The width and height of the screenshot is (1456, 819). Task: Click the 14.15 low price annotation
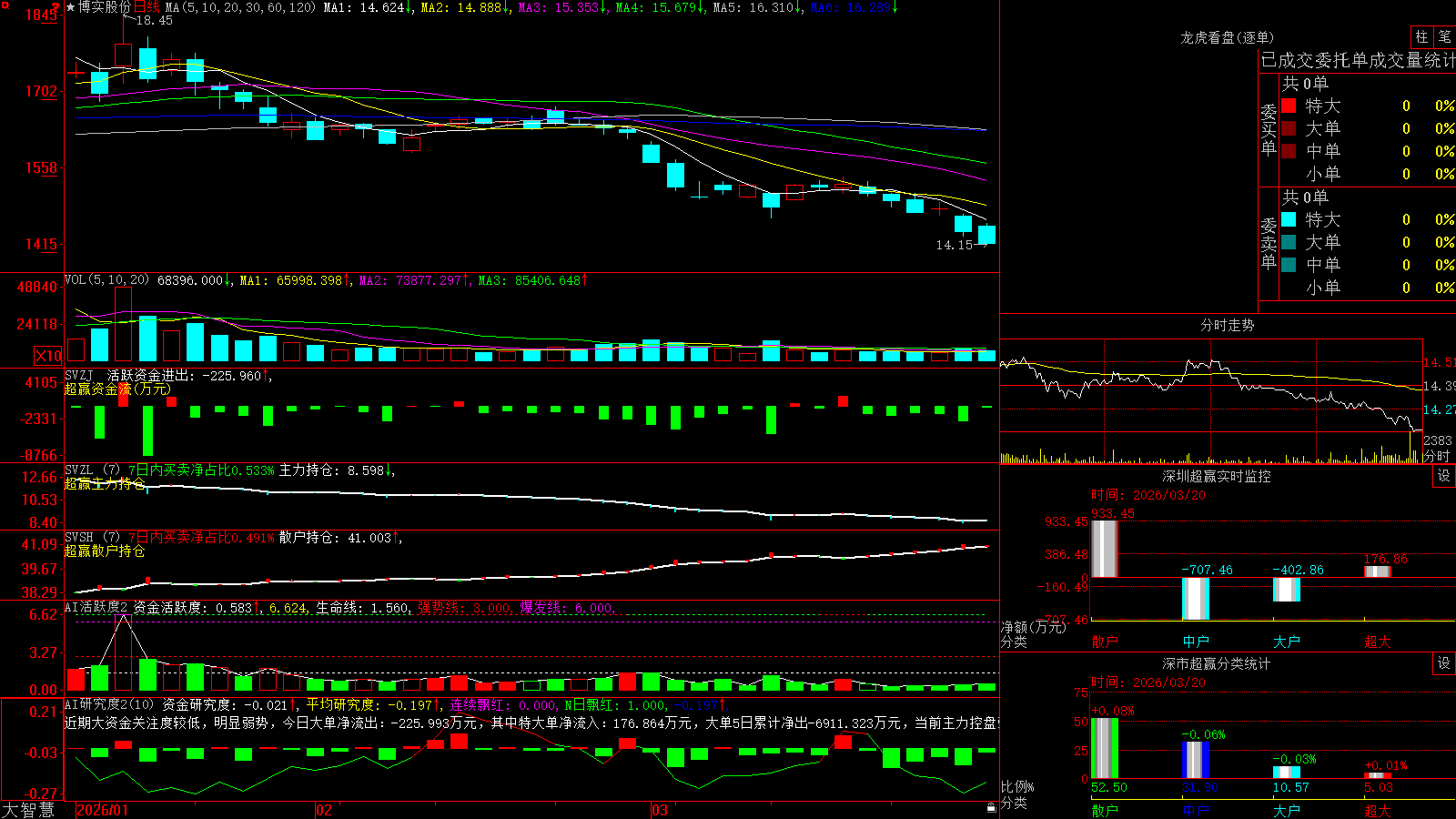(x=955, y=245)
